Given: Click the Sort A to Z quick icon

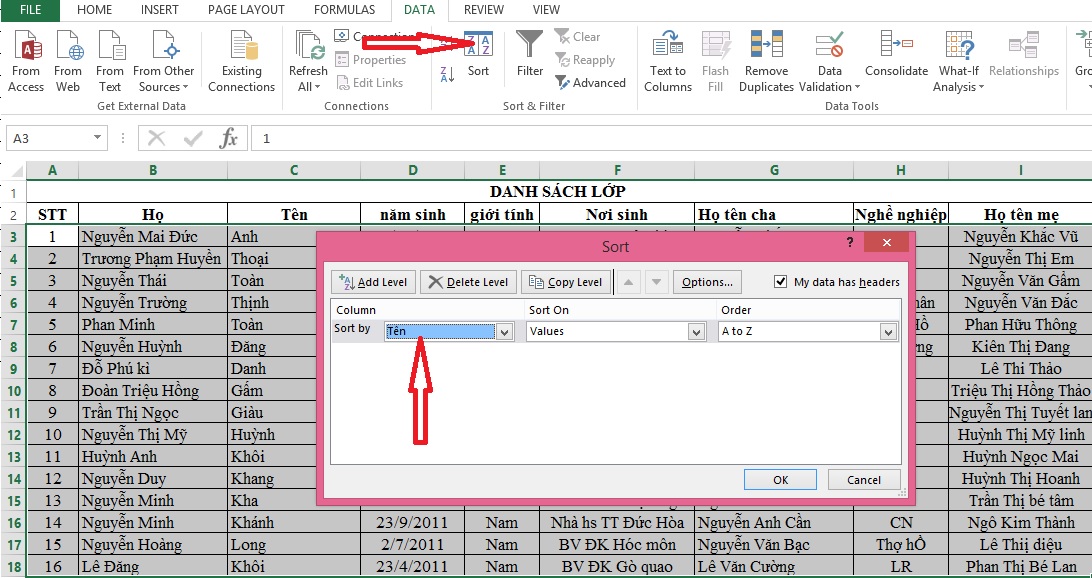Looking at the screenshot, I should point(447,44).
